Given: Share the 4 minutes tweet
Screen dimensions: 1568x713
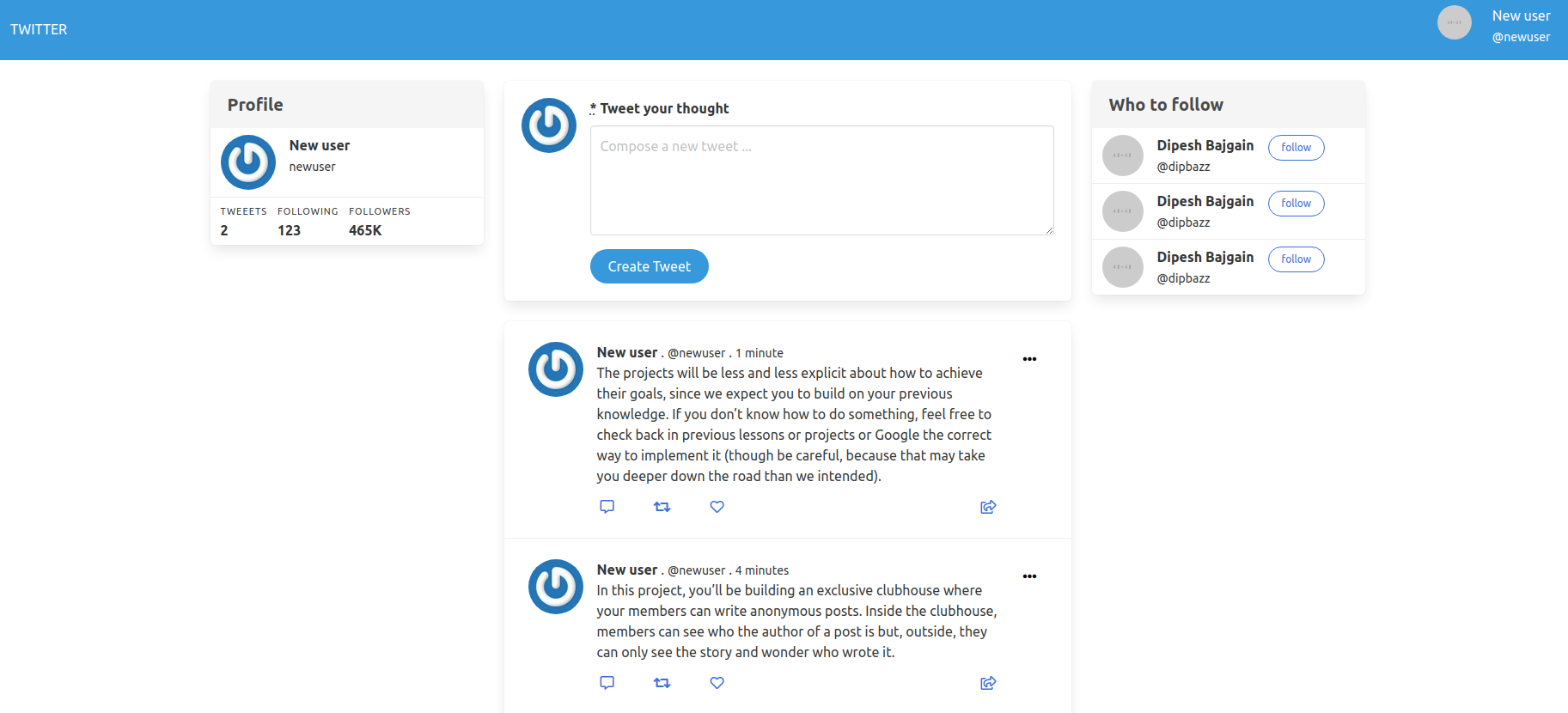Looking at the screenshot, I should (988, 683).
